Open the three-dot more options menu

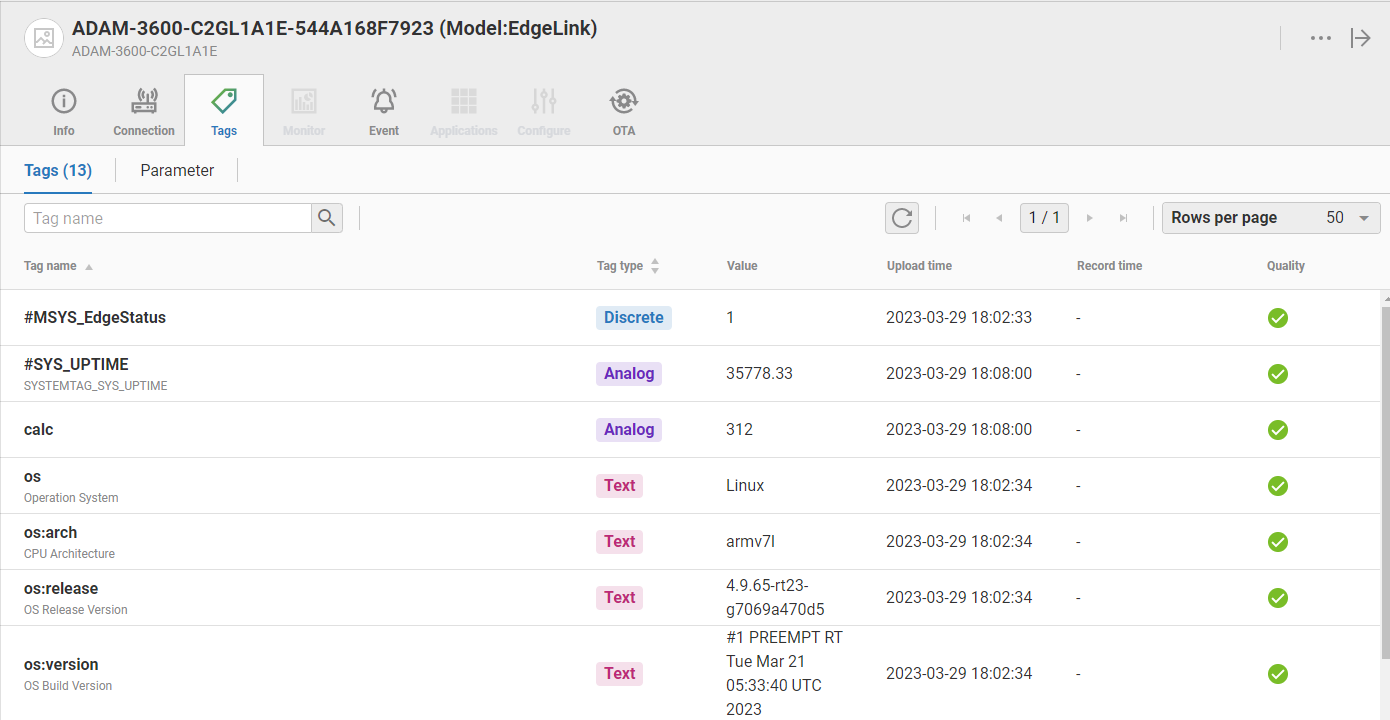coord(1321,38)
